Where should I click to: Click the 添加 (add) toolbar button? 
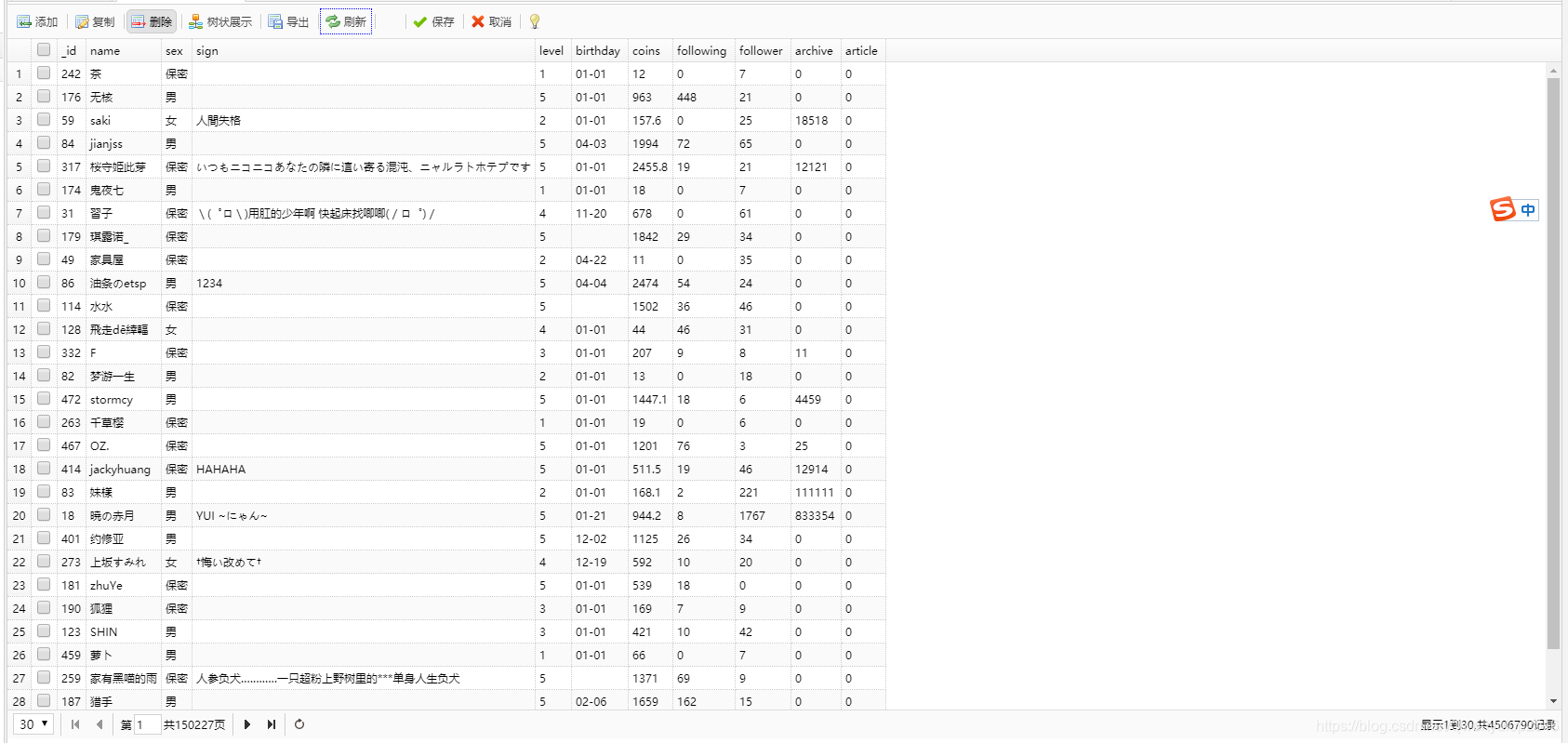tap(37, 21)
